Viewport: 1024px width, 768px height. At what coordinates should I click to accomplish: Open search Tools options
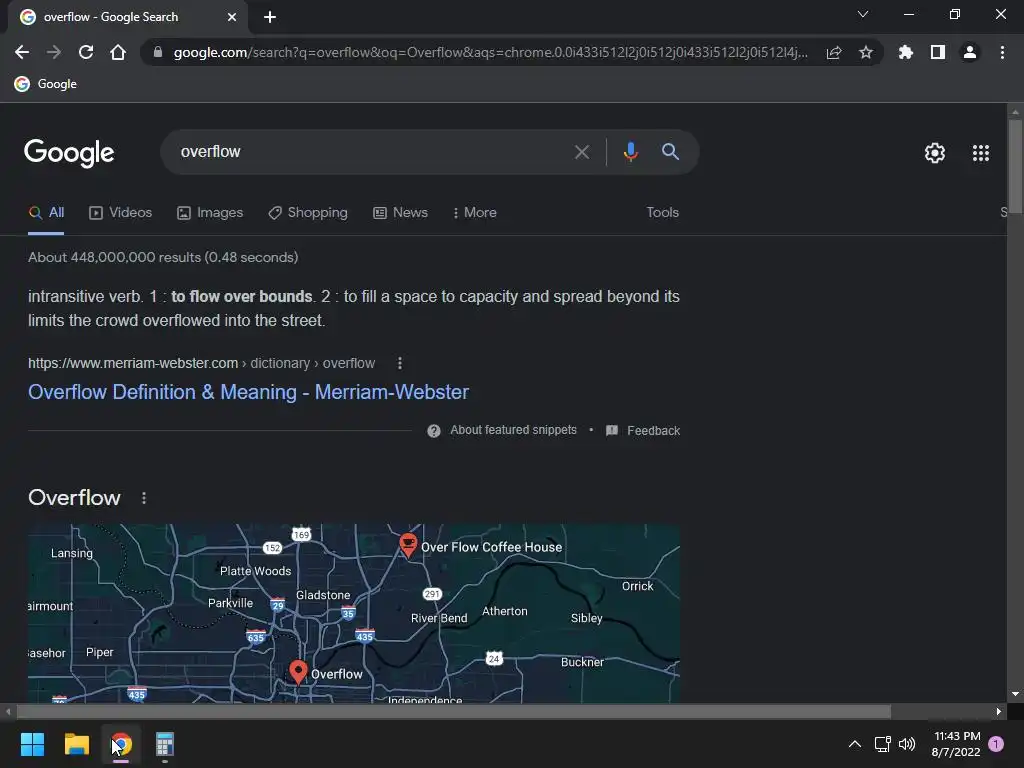click(662, 213)
